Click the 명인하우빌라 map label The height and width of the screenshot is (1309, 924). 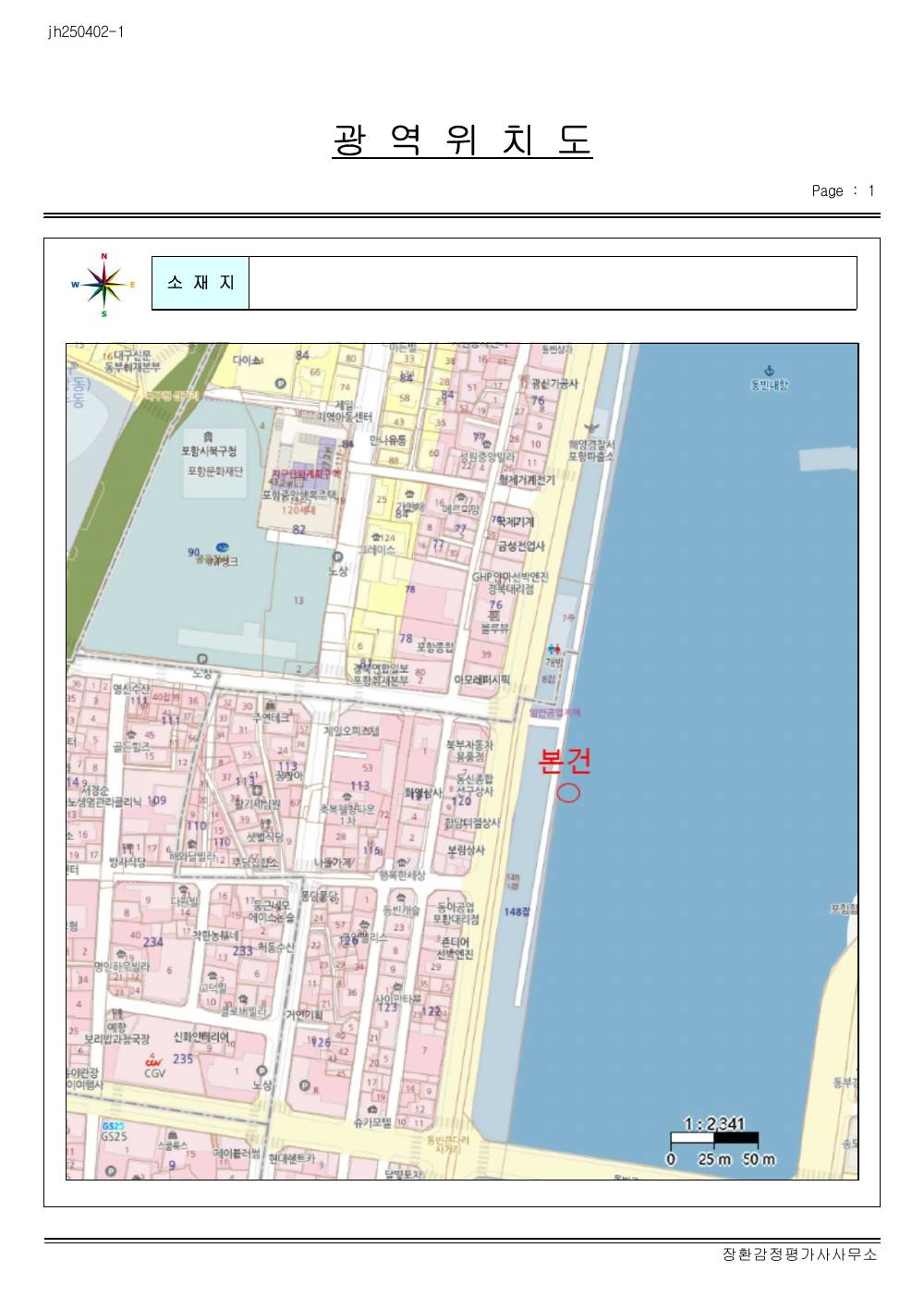tap(122, 967)
